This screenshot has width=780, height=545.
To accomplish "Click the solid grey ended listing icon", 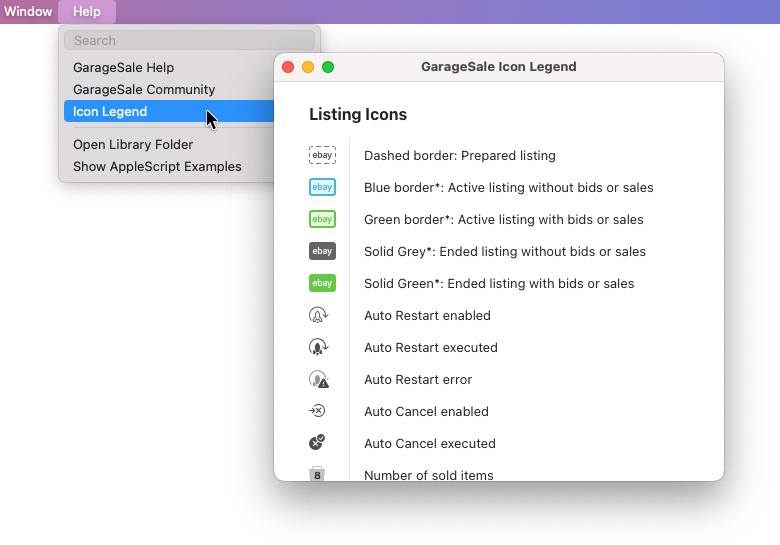I will [322, 251].
